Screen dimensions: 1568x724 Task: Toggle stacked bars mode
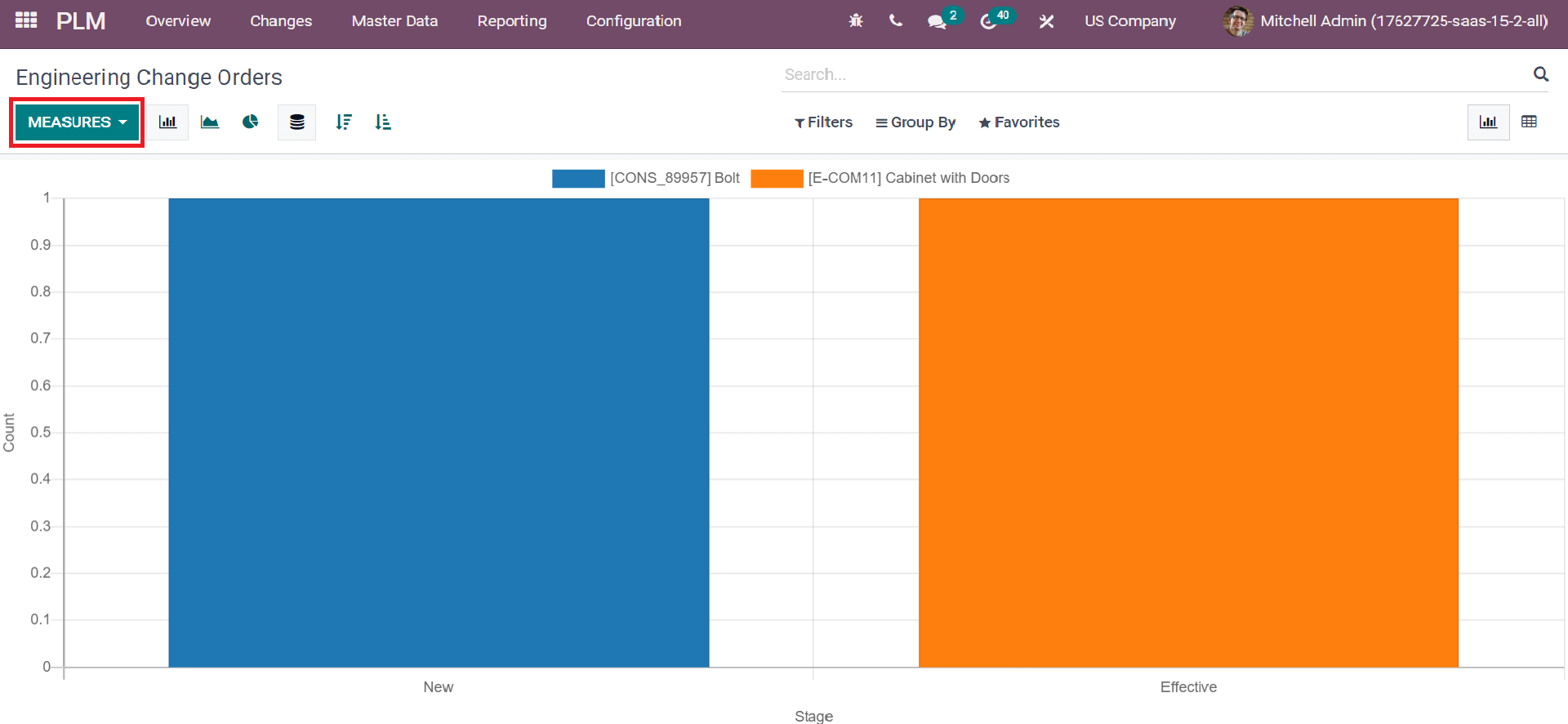(x=296, y=122)
